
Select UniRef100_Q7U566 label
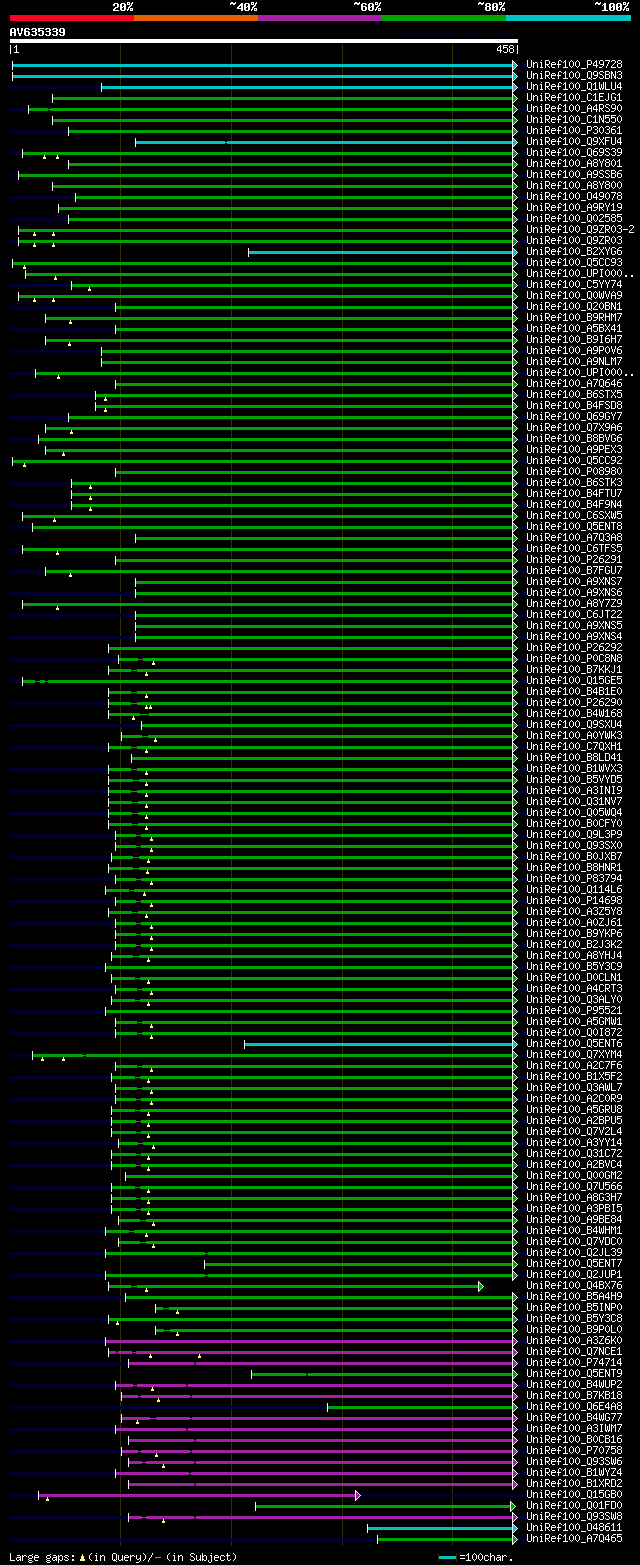click(574, 1186)
